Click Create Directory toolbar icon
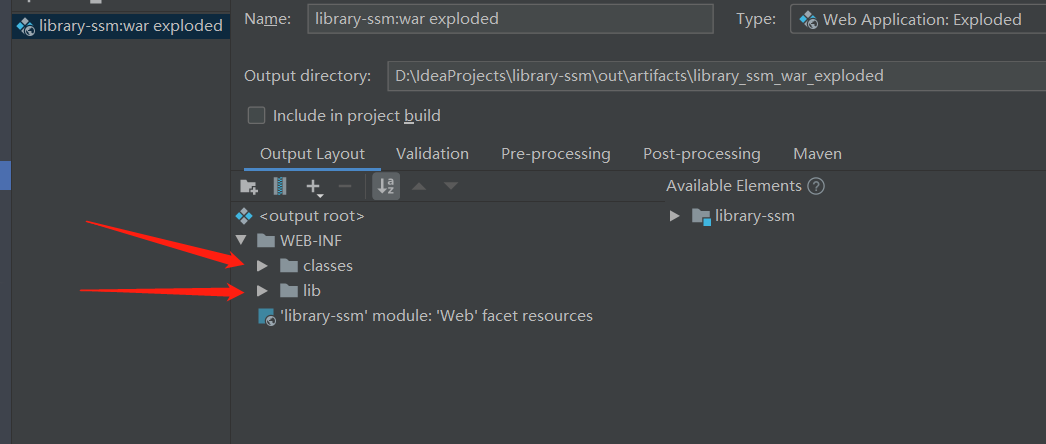1046x444 pixels. (x=249, y=187)
